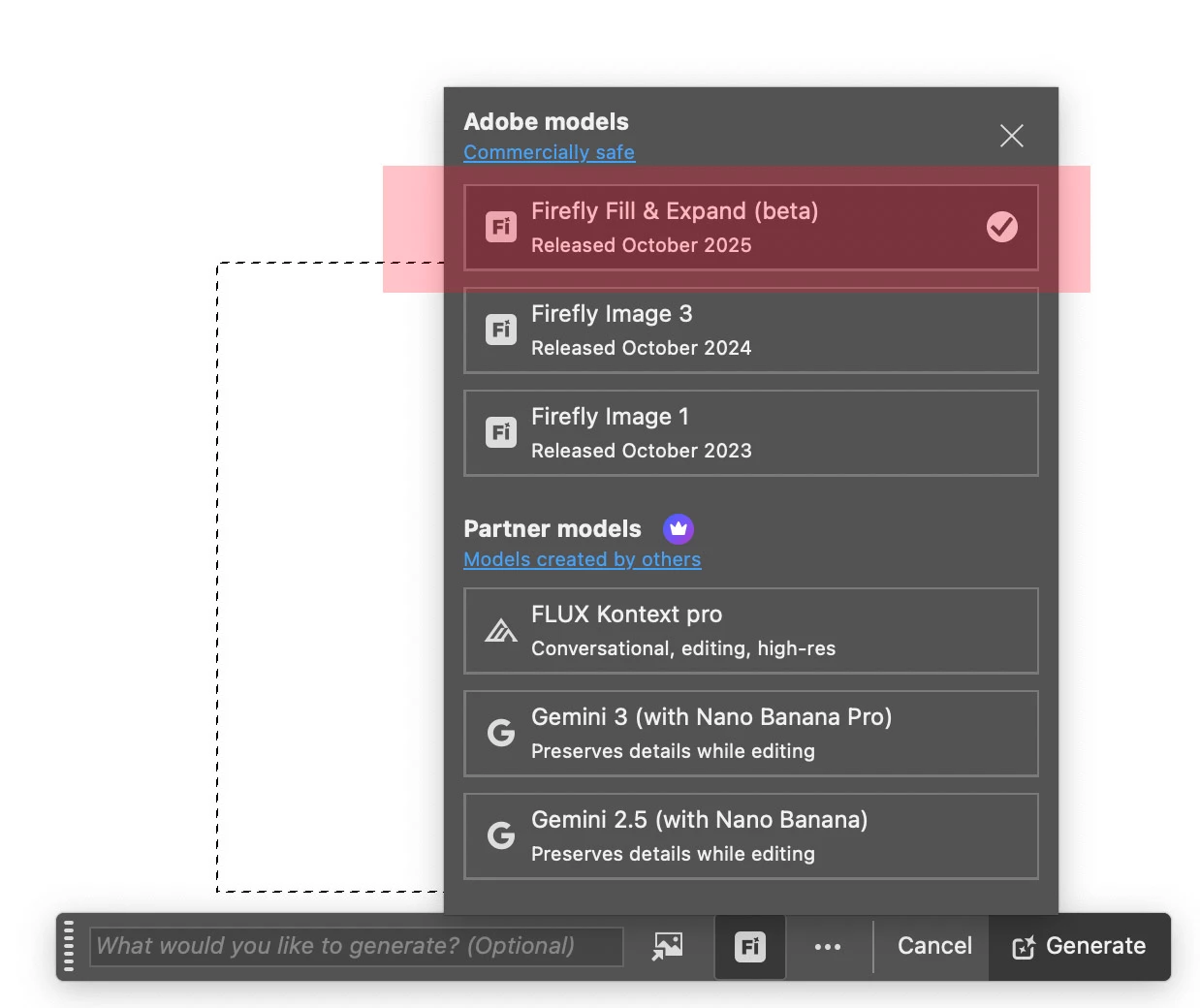Click the checkmark on Firefly Fill & Expand
The image size is (1200, 1008).
[x=1002, y=227]
